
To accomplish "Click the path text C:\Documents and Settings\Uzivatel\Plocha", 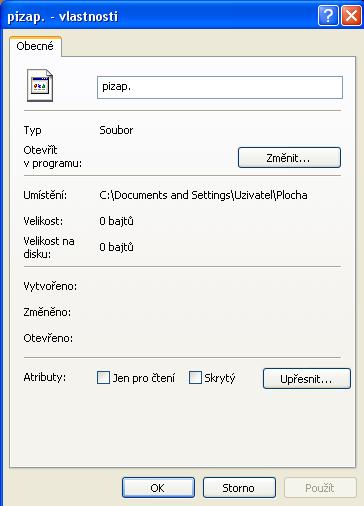I will [x=203, y=195].
